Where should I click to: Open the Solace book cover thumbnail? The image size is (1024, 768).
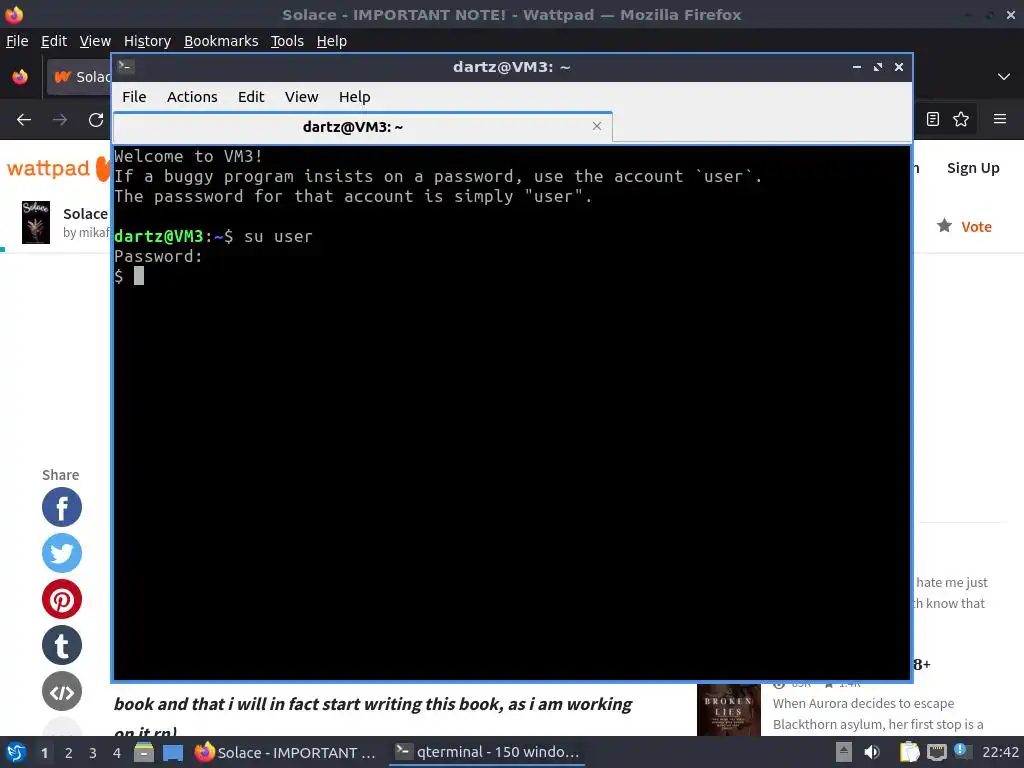click(36, 222)
